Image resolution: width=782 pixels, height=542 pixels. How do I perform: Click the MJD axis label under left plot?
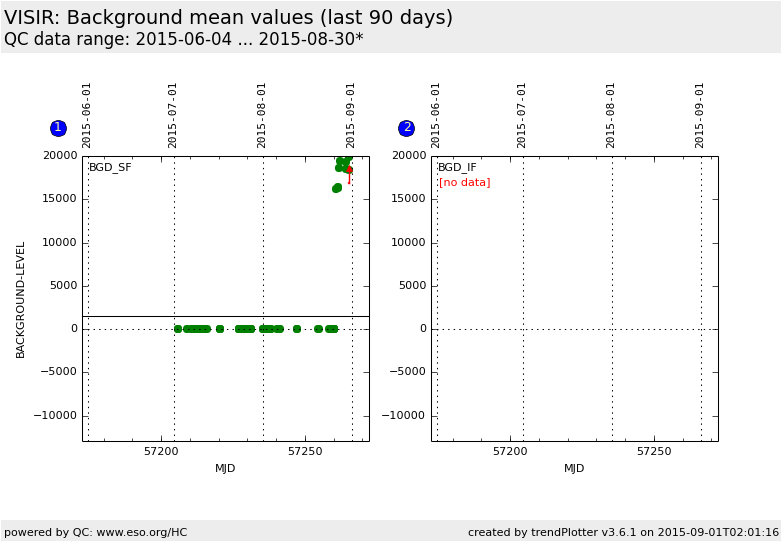[x=225, y=468]
